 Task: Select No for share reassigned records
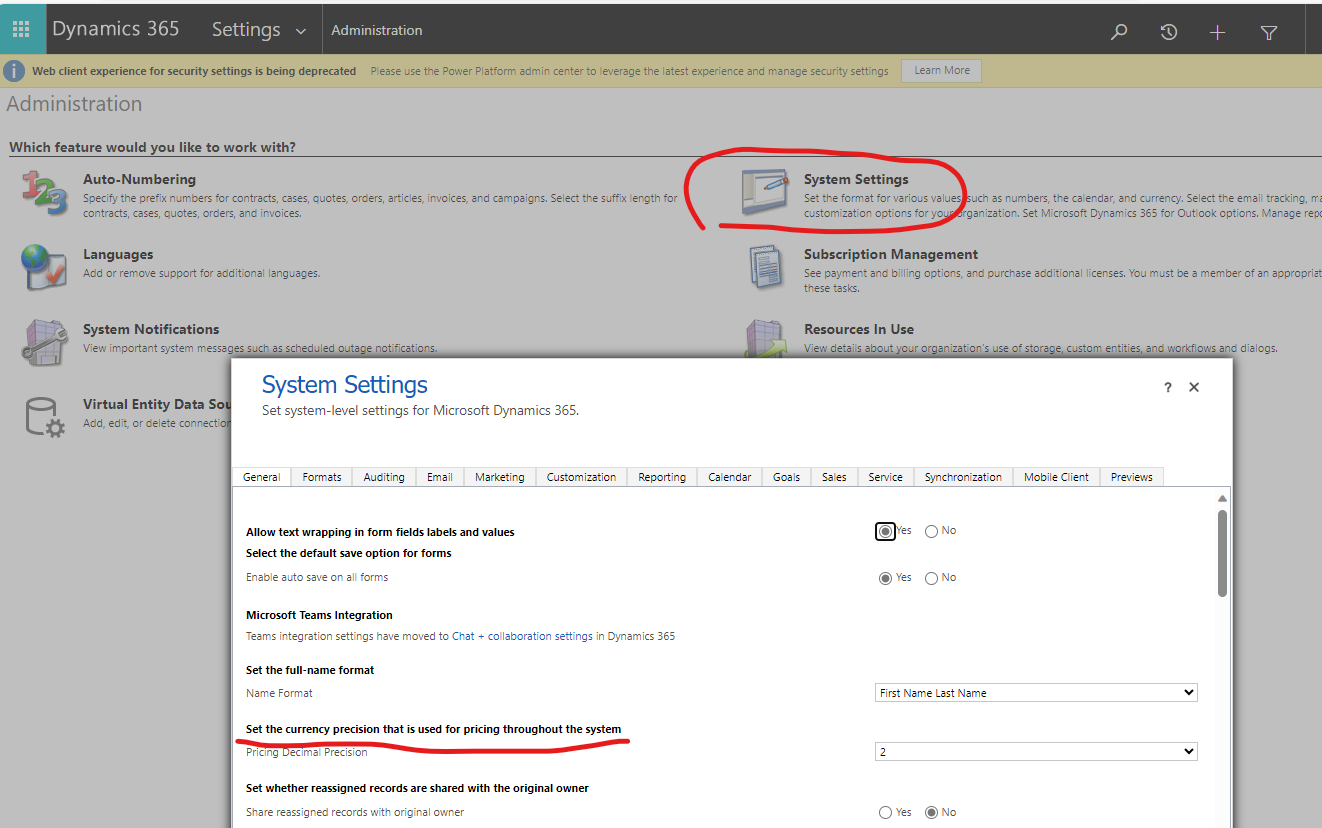(x=931, y=813)
